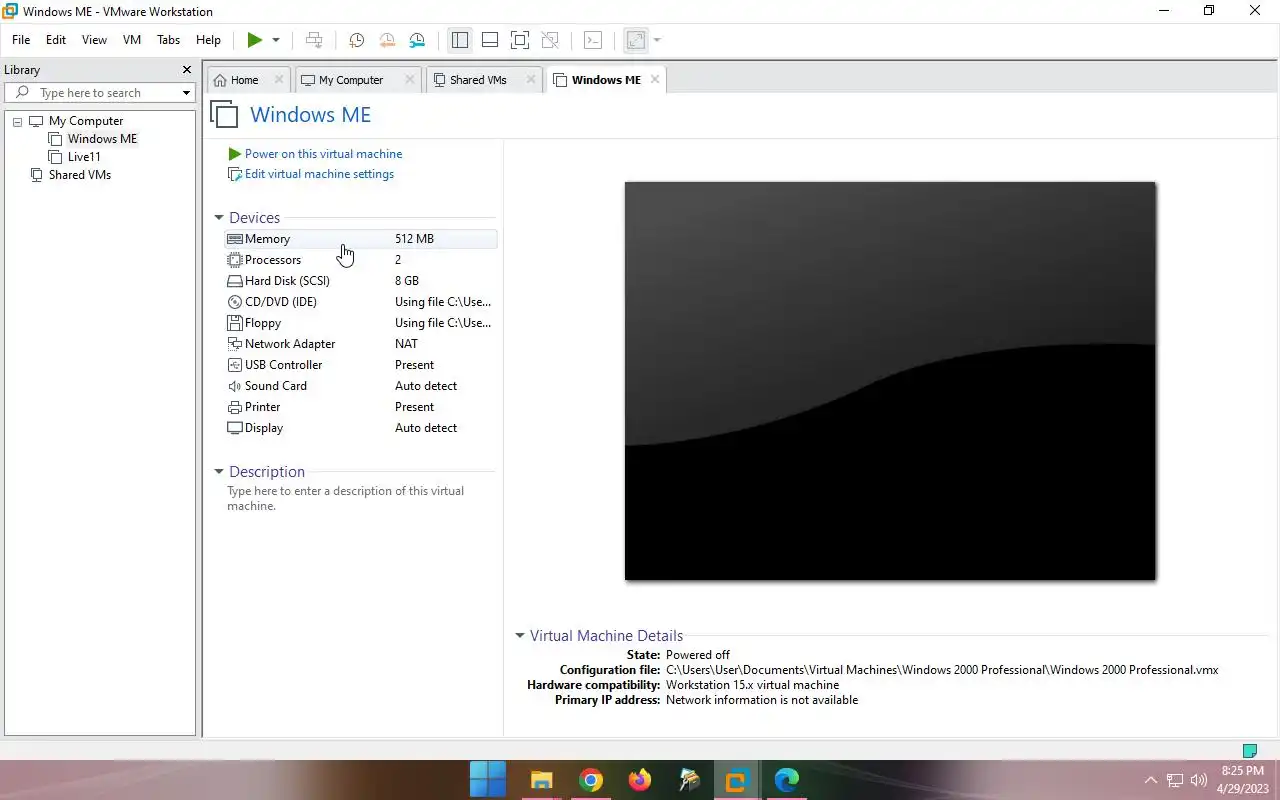Switch to the Home tab
This screenshot has height=800, width=1280.
coord(244,80)
